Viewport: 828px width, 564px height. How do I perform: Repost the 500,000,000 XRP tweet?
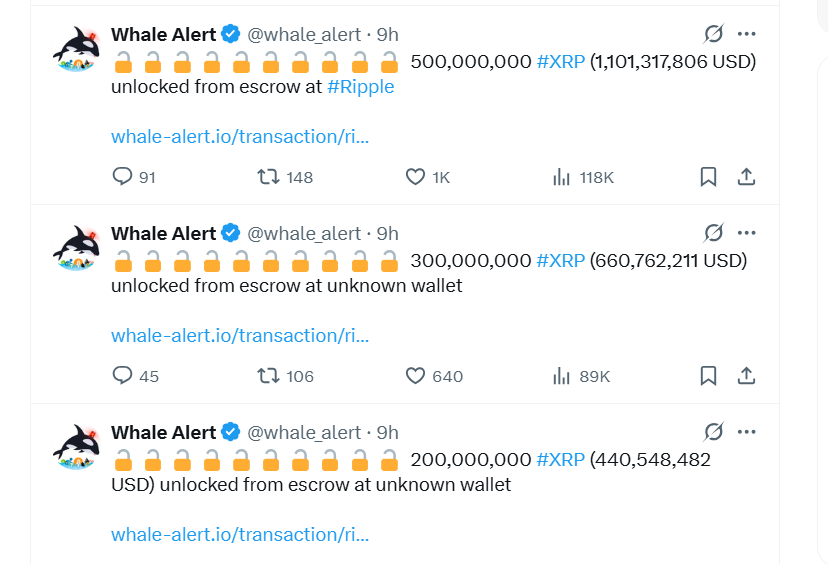[x=269, y=177]
